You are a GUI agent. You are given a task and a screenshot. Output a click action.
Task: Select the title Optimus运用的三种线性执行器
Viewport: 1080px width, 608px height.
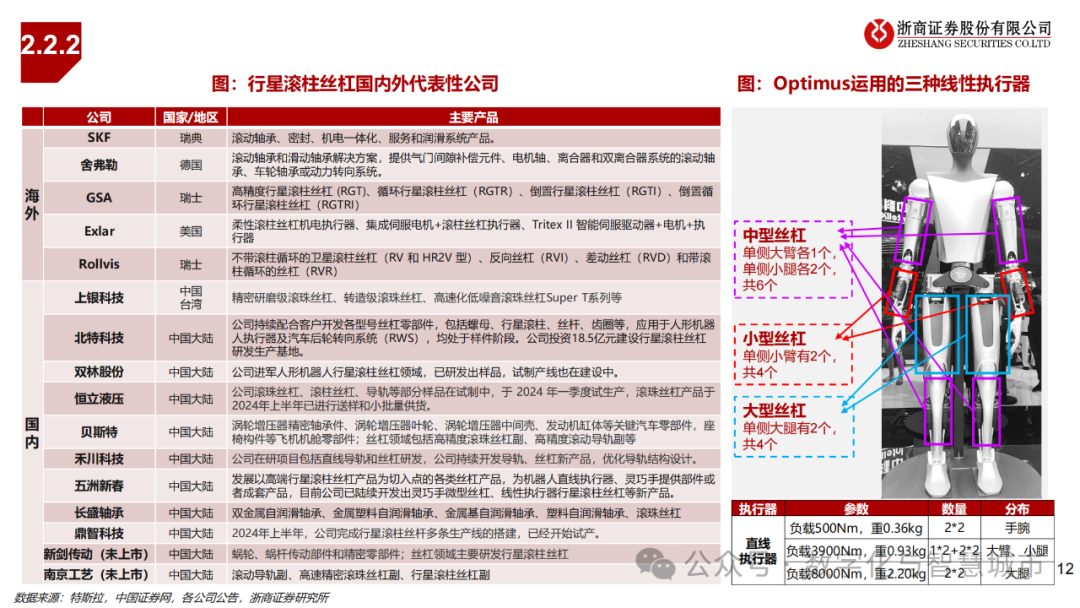[902, 84]
